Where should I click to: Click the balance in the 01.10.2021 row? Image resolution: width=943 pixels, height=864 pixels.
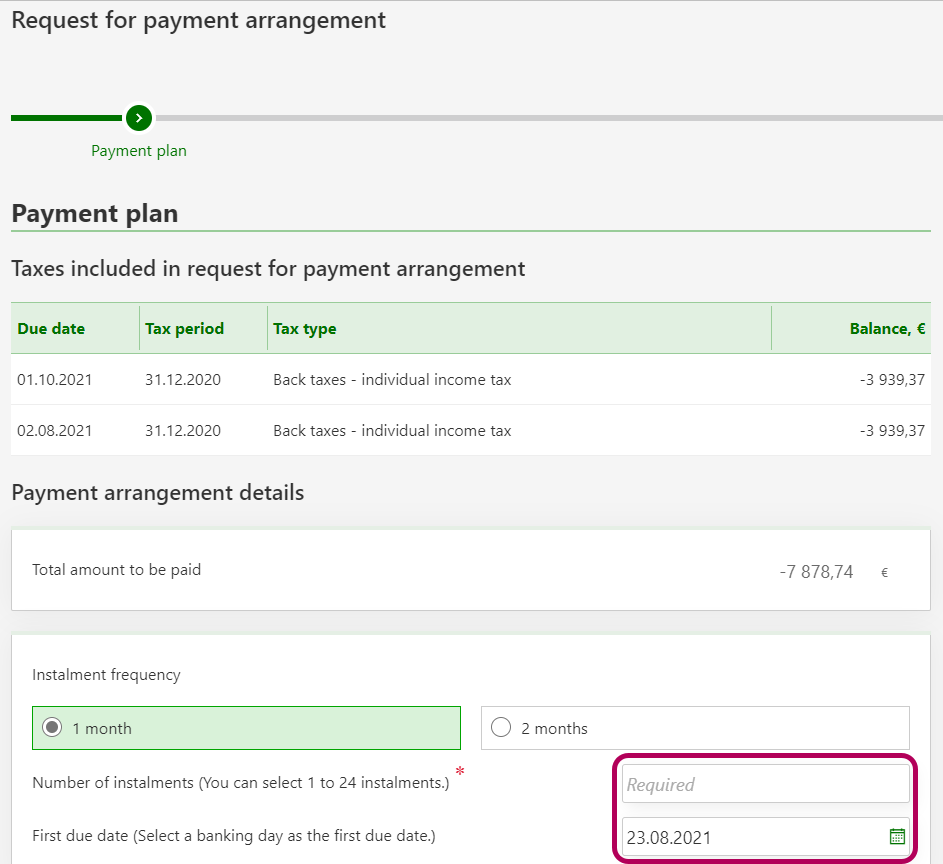891,380
